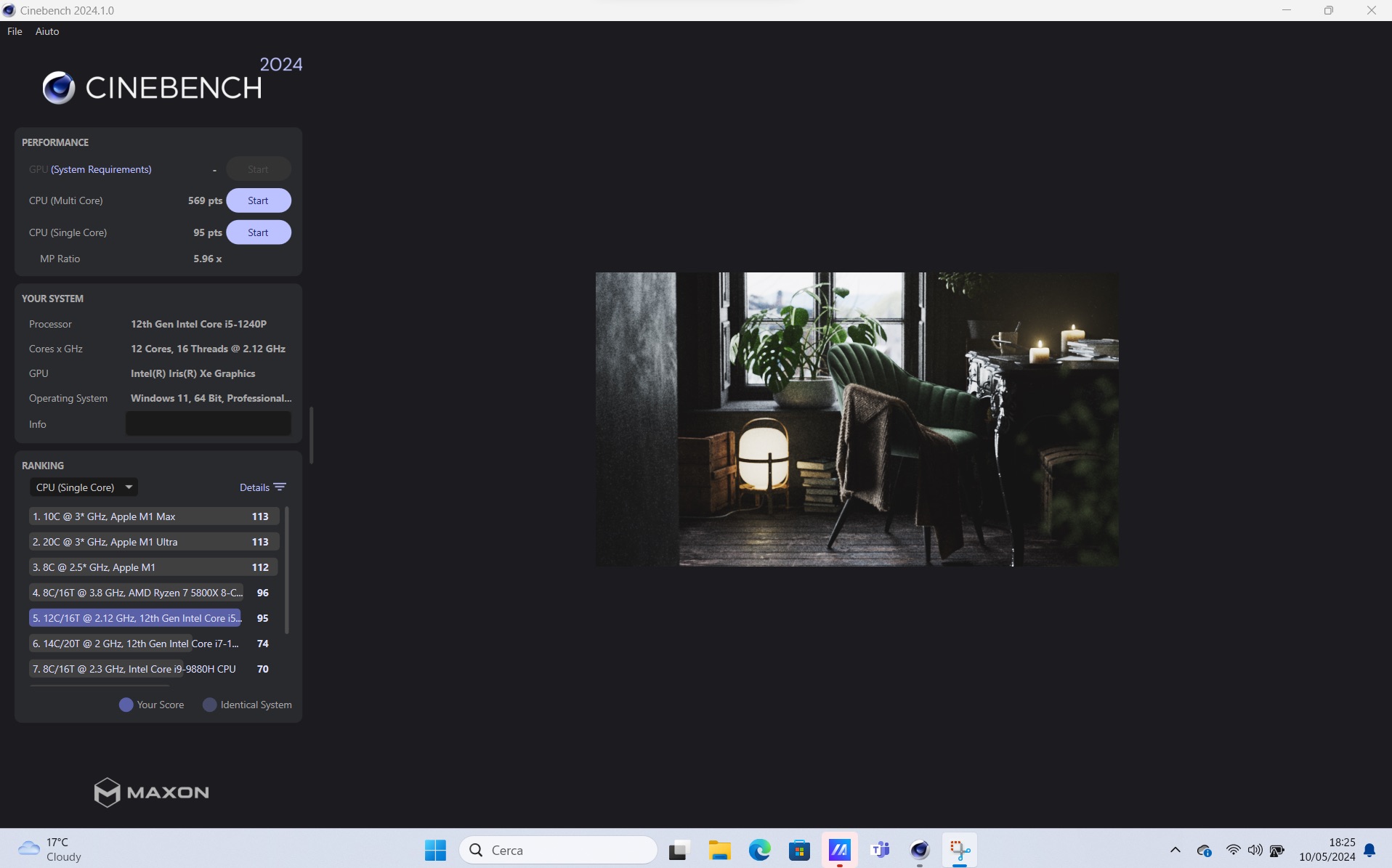1392x868 pixels.
Task: Open Snipping Tool from taskbar
Action: pyautogui.click(x=960, y=850)
